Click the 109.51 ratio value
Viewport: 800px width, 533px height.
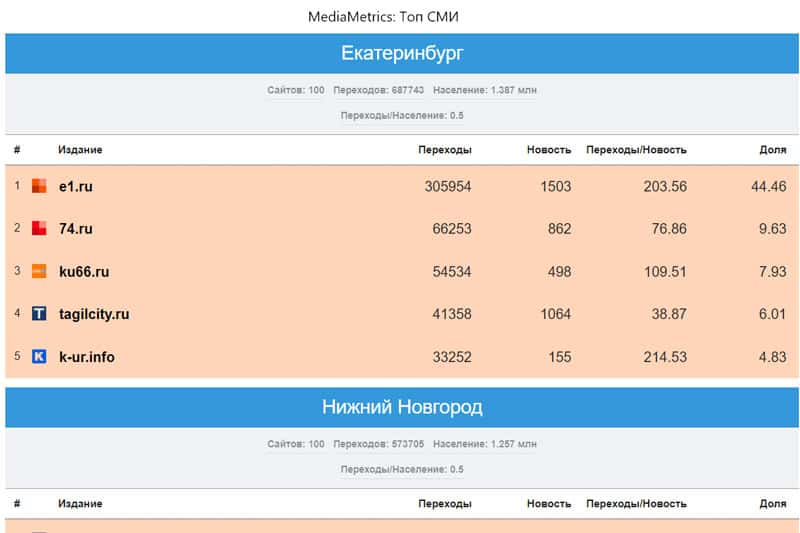665,272
